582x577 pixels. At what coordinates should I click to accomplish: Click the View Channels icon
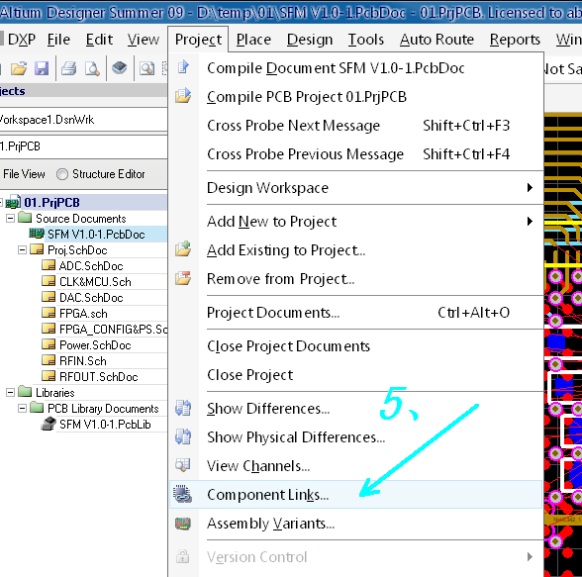[x=183, y=465]
